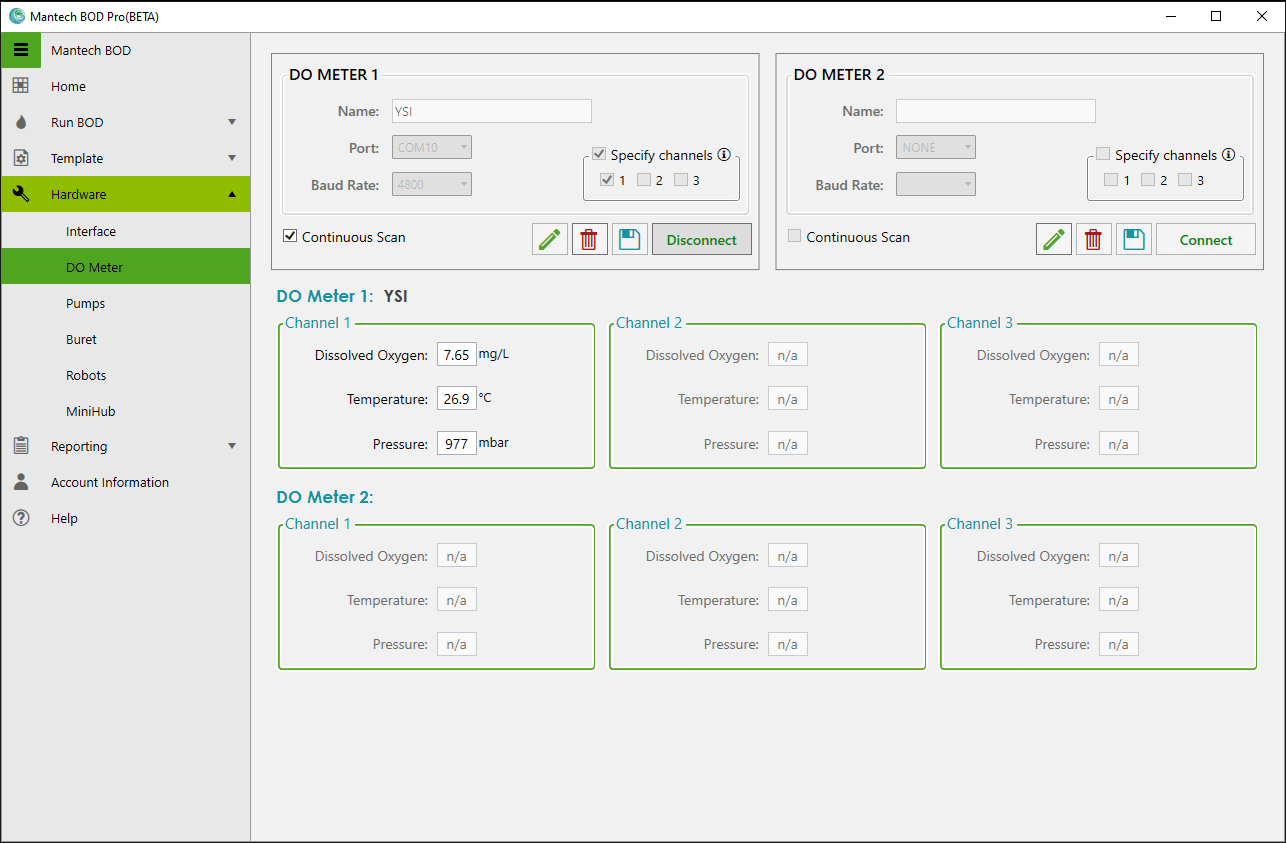Toggle the hamburger menu icon
The image size is (1286, 843).
21,50
